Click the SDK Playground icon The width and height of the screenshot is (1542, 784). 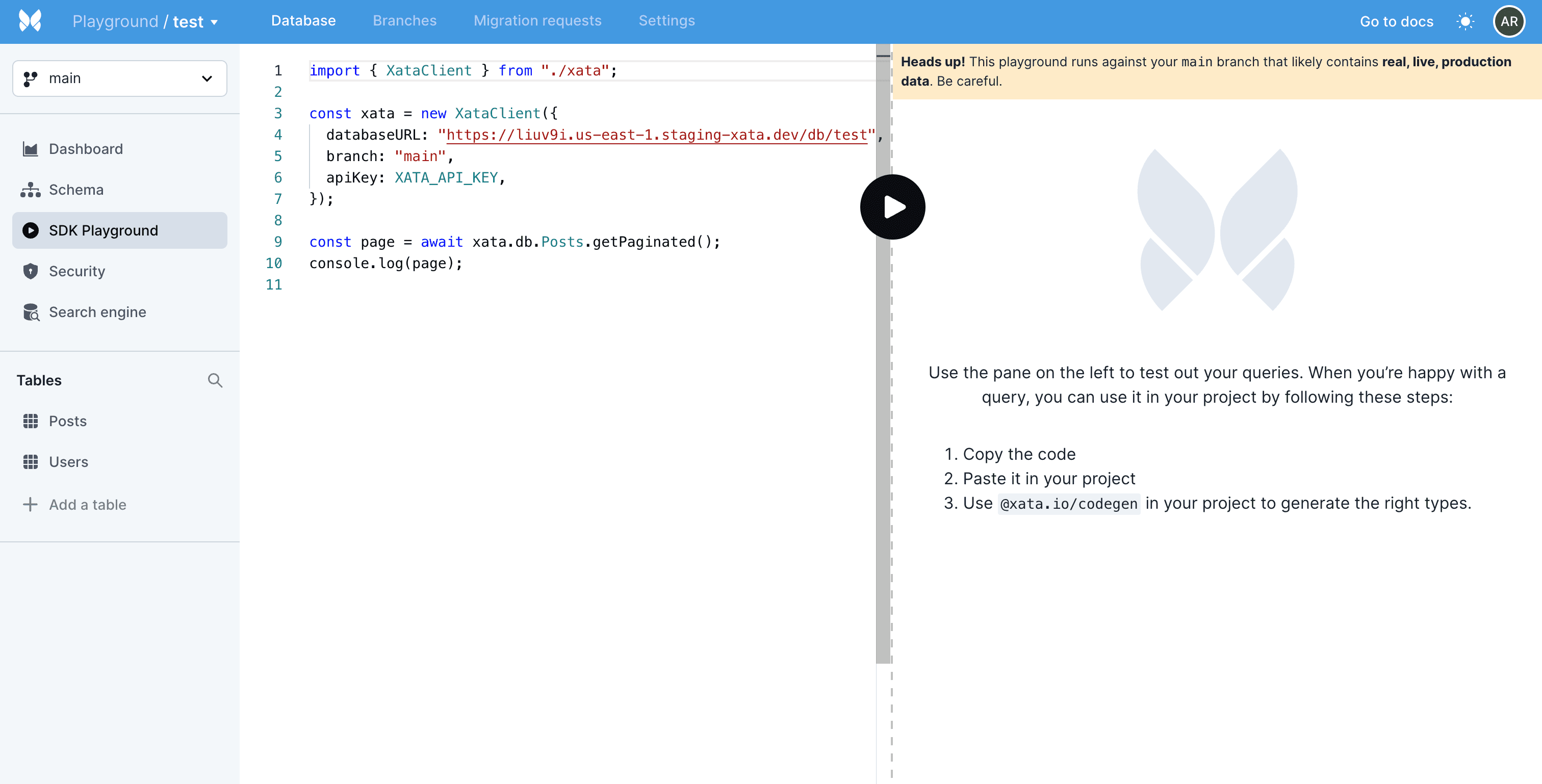[x=30, y=230]
